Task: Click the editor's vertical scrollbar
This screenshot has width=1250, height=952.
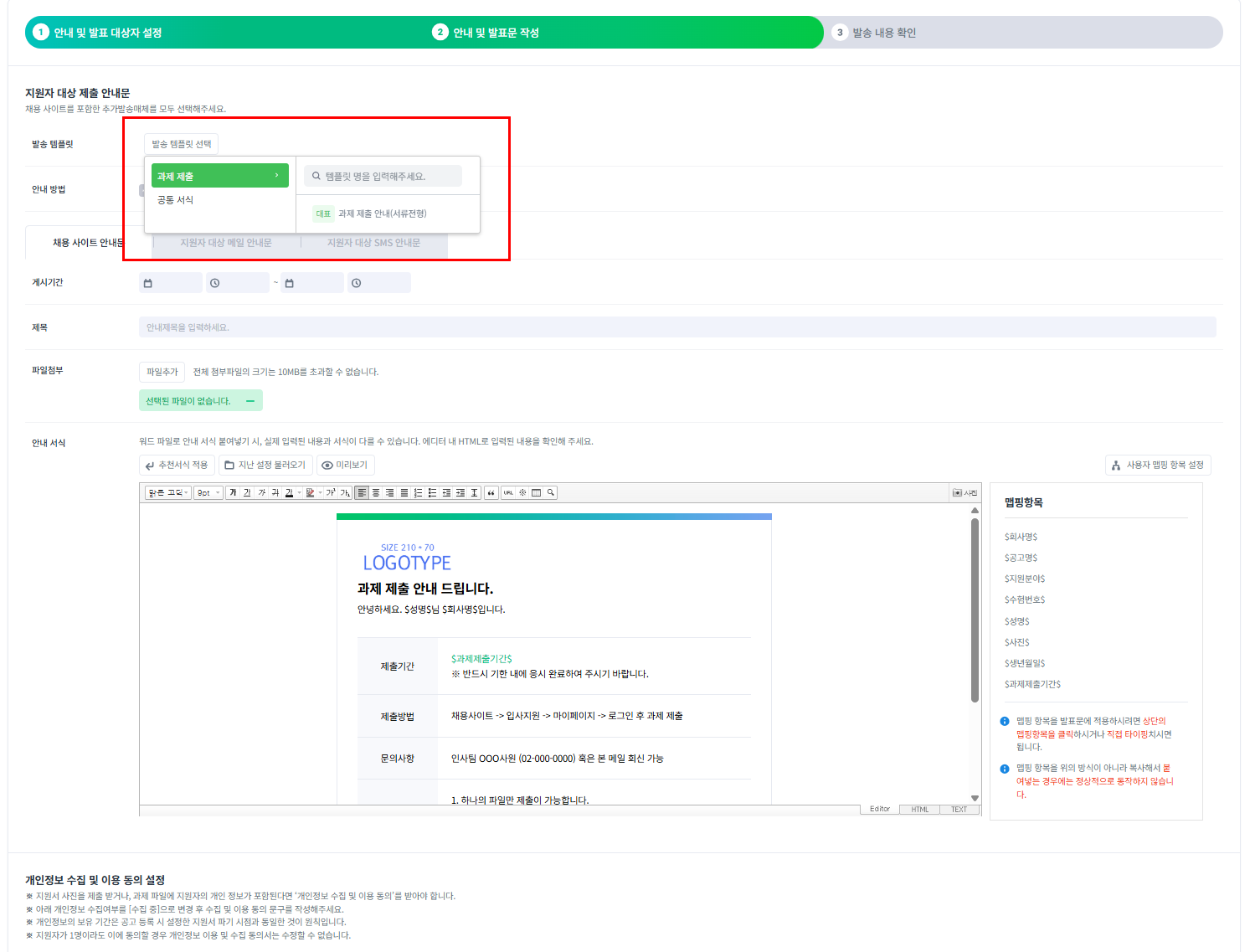Action: [x=975, y=611]
